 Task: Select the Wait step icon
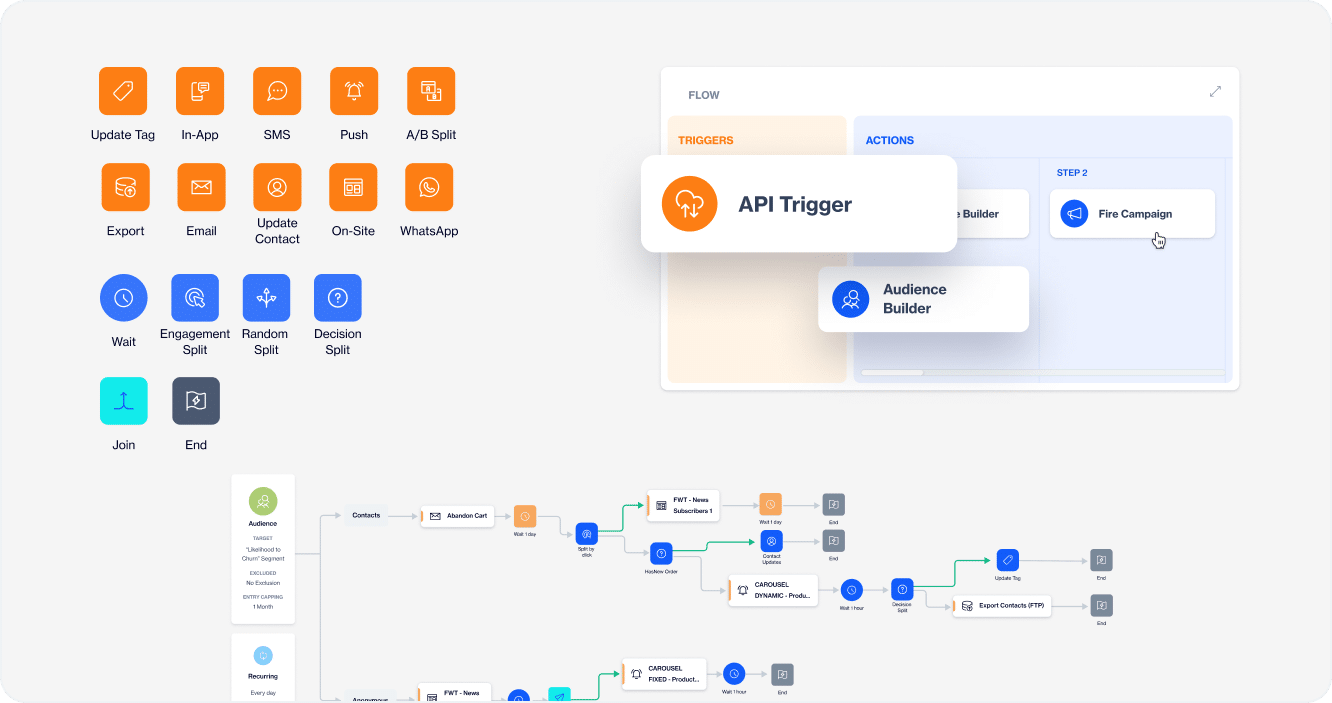click(123, 297)
